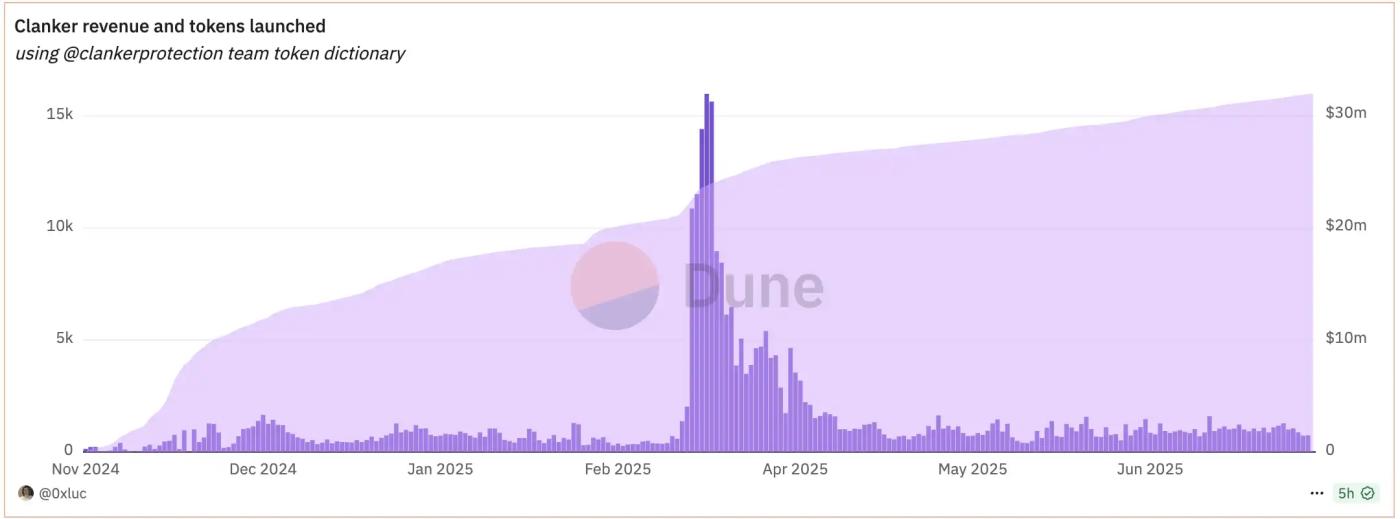Click the Feb 2025 x-axis label
The height and width of the screenshot is (519, 1400).
618,468
